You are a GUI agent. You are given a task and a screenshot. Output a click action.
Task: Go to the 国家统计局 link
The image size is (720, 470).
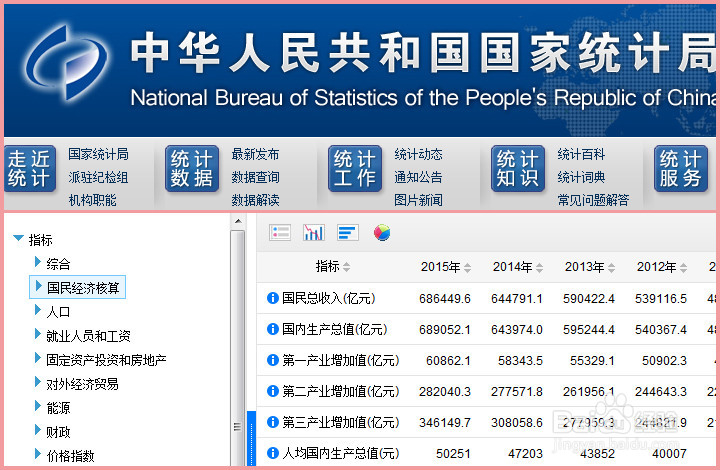(x=98, y=154)
